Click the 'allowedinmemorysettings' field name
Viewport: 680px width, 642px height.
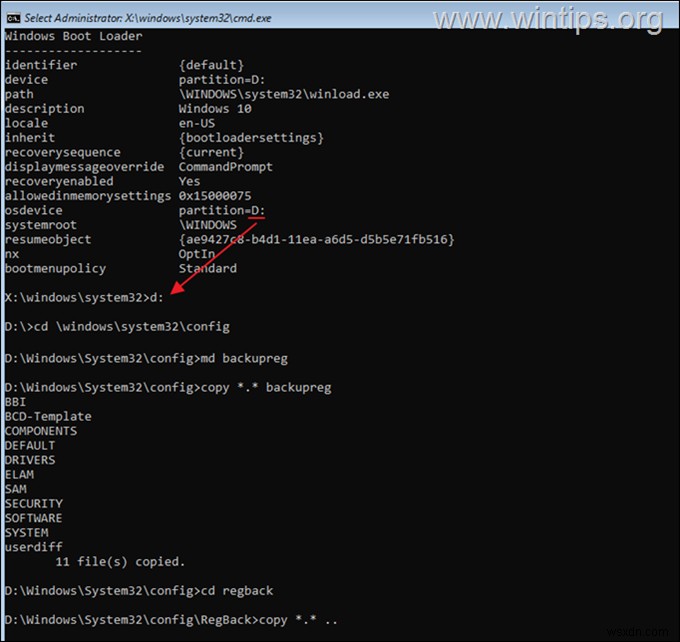pos(88,196)
